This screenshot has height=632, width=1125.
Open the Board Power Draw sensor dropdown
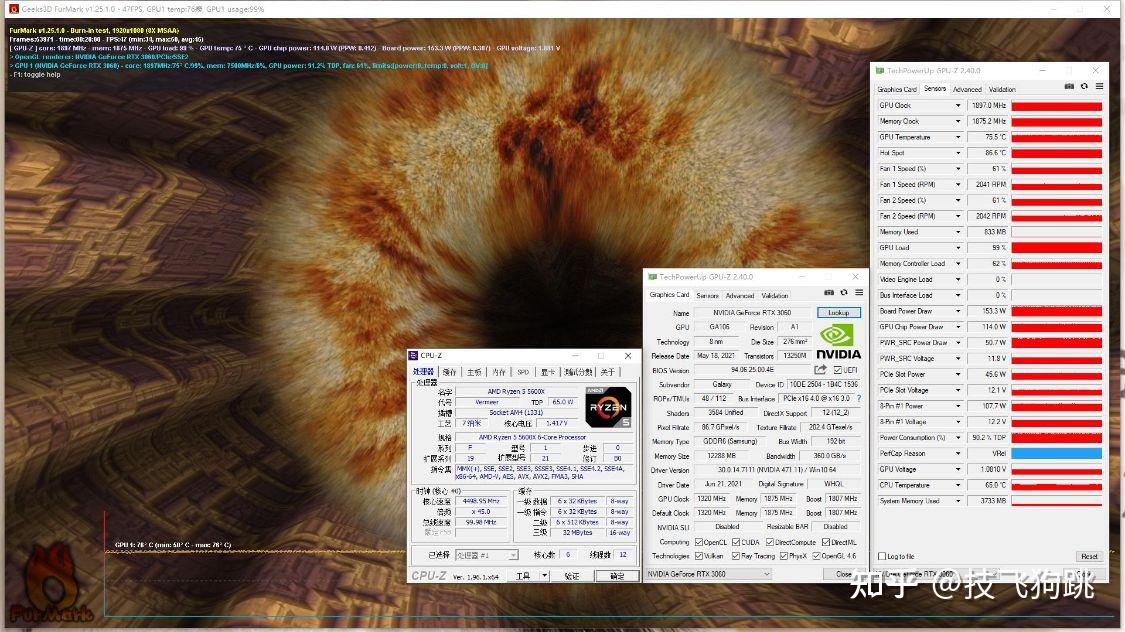pyautogui.click(x=957, y=311)
